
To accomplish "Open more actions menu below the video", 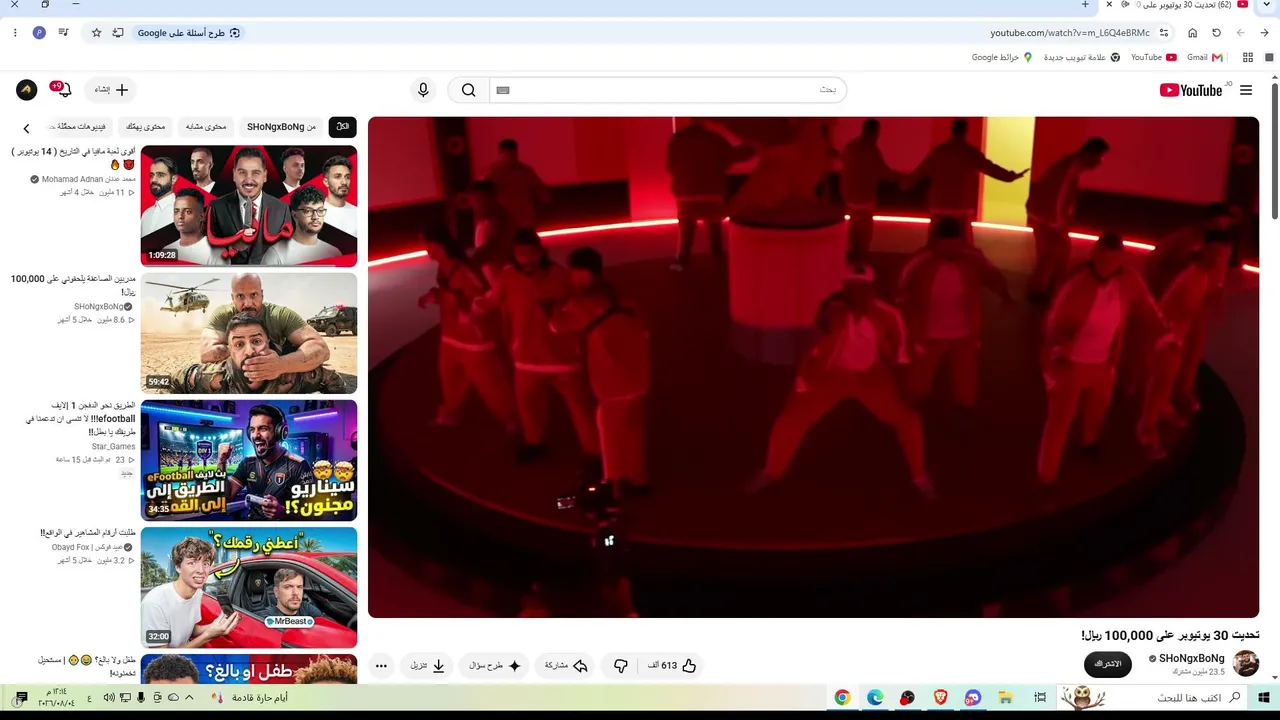I will [381, 665].
